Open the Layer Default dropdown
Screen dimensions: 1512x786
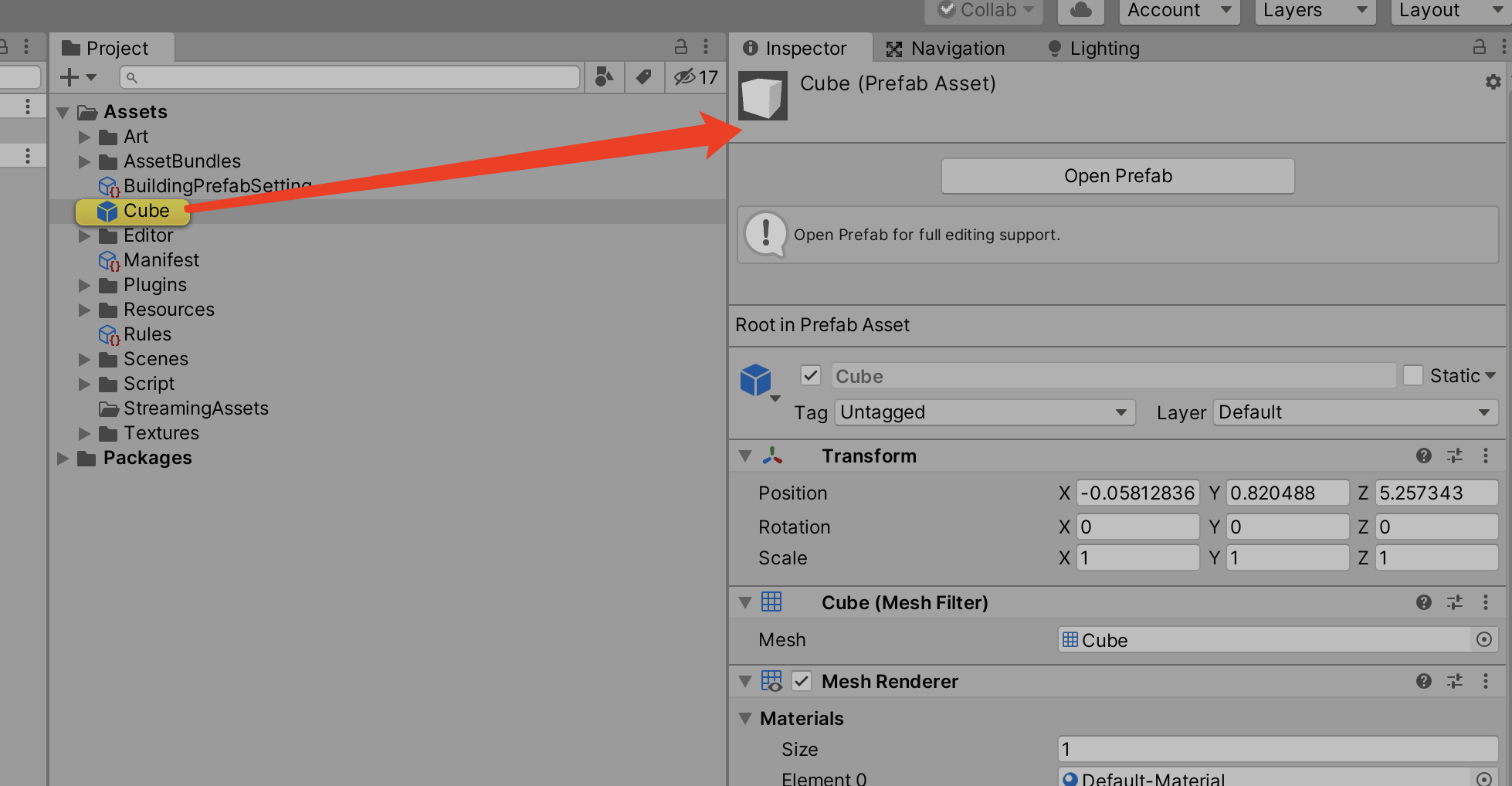click(x=1354, y=412)
